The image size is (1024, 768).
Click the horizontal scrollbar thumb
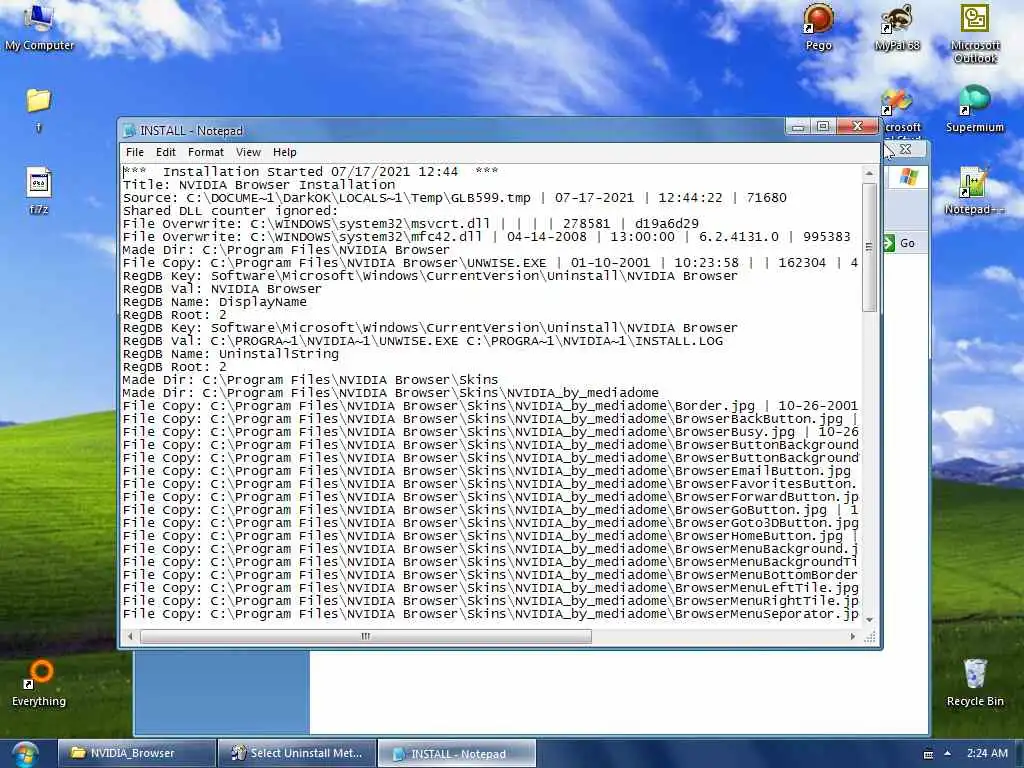366,636
